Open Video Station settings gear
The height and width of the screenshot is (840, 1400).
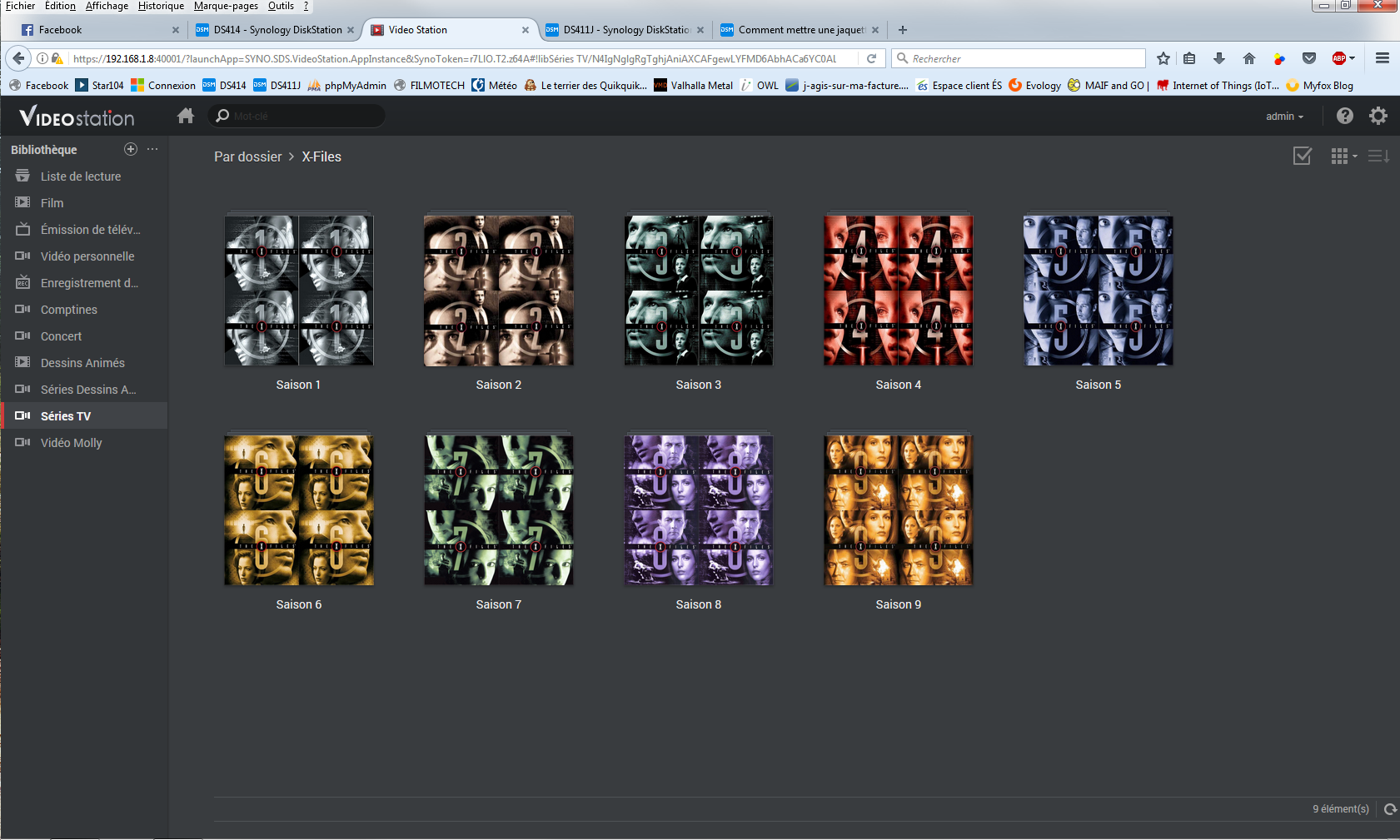point(1378,116)
